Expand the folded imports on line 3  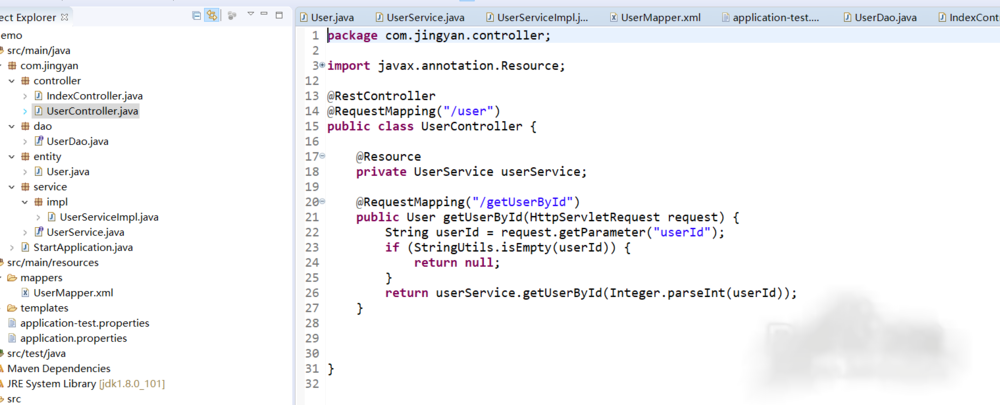[x=321, y=66]
